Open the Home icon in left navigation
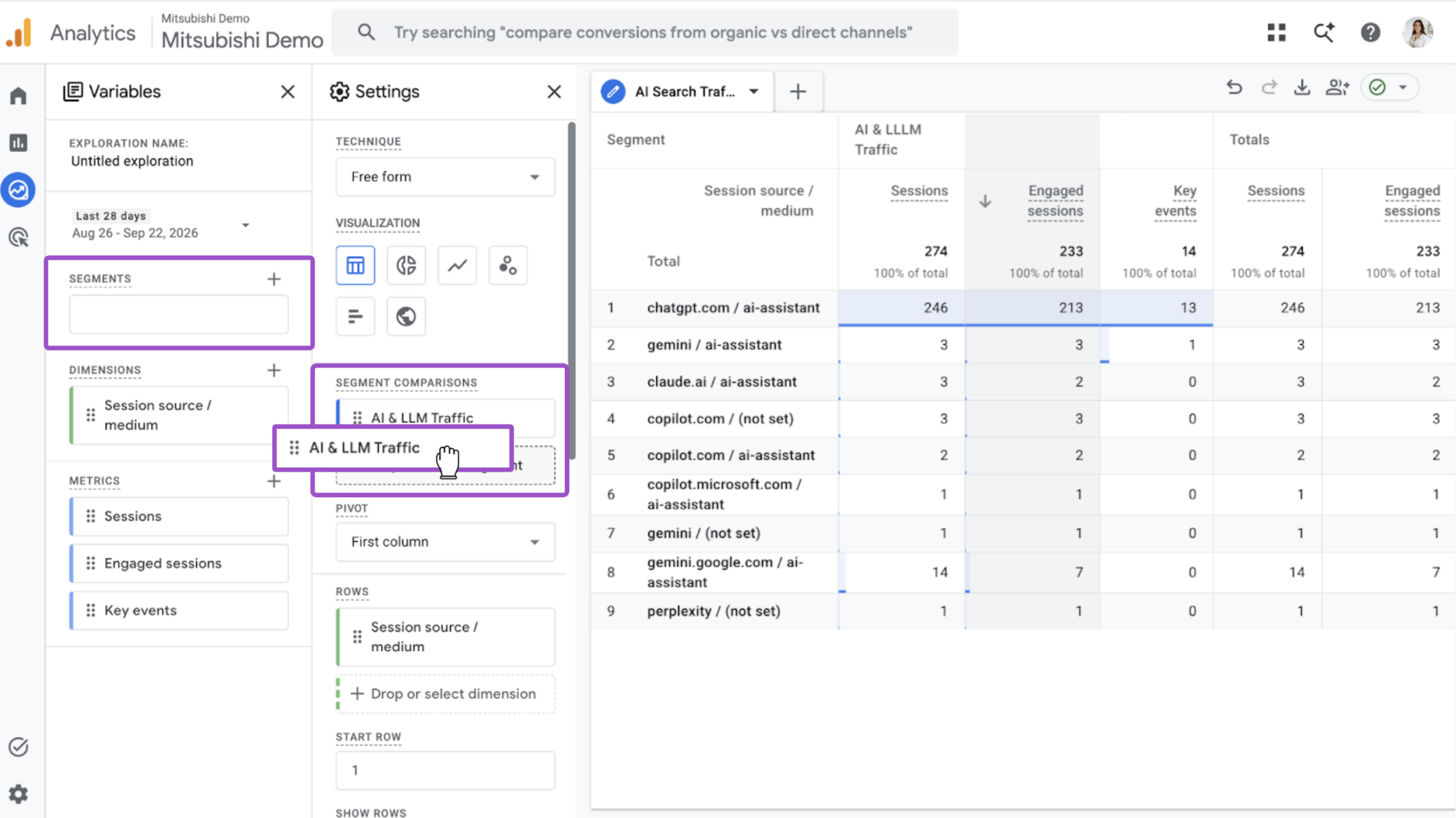The width and height of the screenshot is (1456, 818). [18, 95]
